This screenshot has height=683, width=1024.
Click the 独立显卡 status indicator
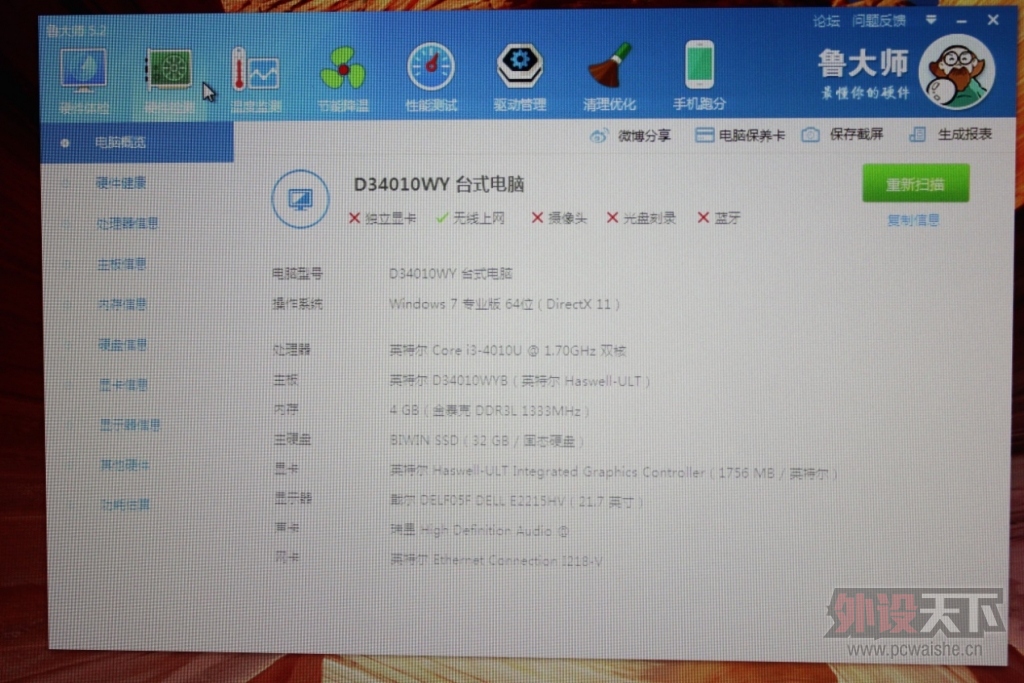click(382, 218)
